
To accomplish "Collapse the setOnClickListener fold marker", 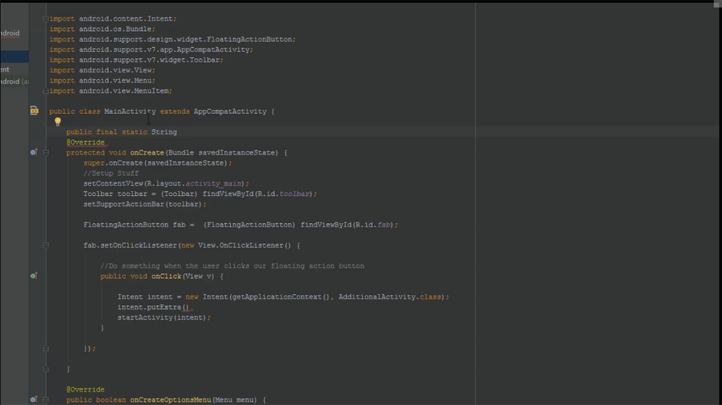I will [46, 245].
